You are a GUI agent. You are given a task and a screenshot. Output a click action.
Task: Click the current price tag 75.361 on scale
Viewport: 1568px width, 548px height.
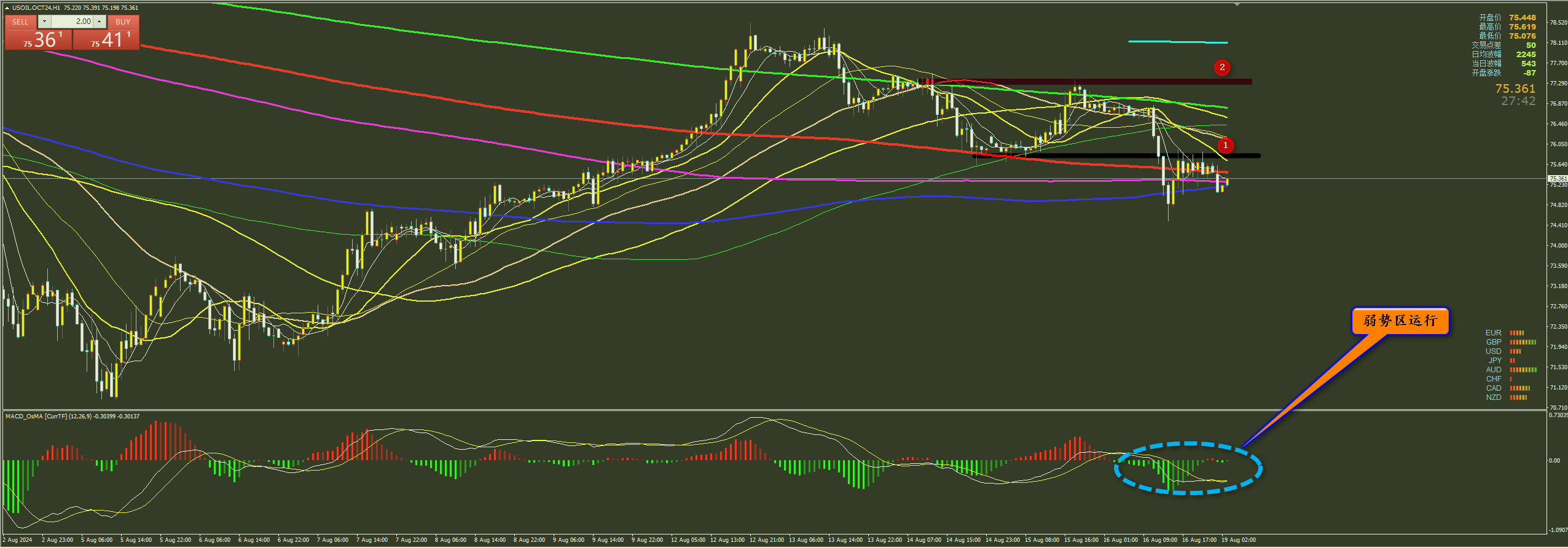[x=1558, y=179]
